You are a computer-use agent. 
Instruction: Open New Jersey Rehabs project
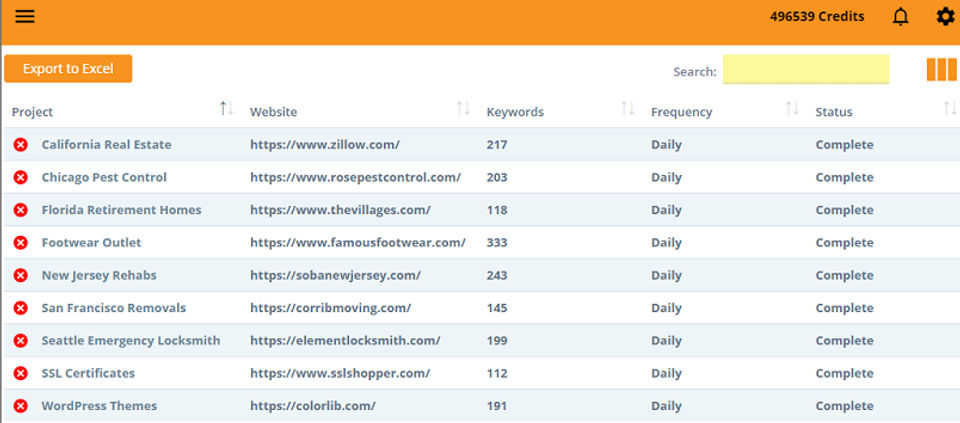coord(99,275)
